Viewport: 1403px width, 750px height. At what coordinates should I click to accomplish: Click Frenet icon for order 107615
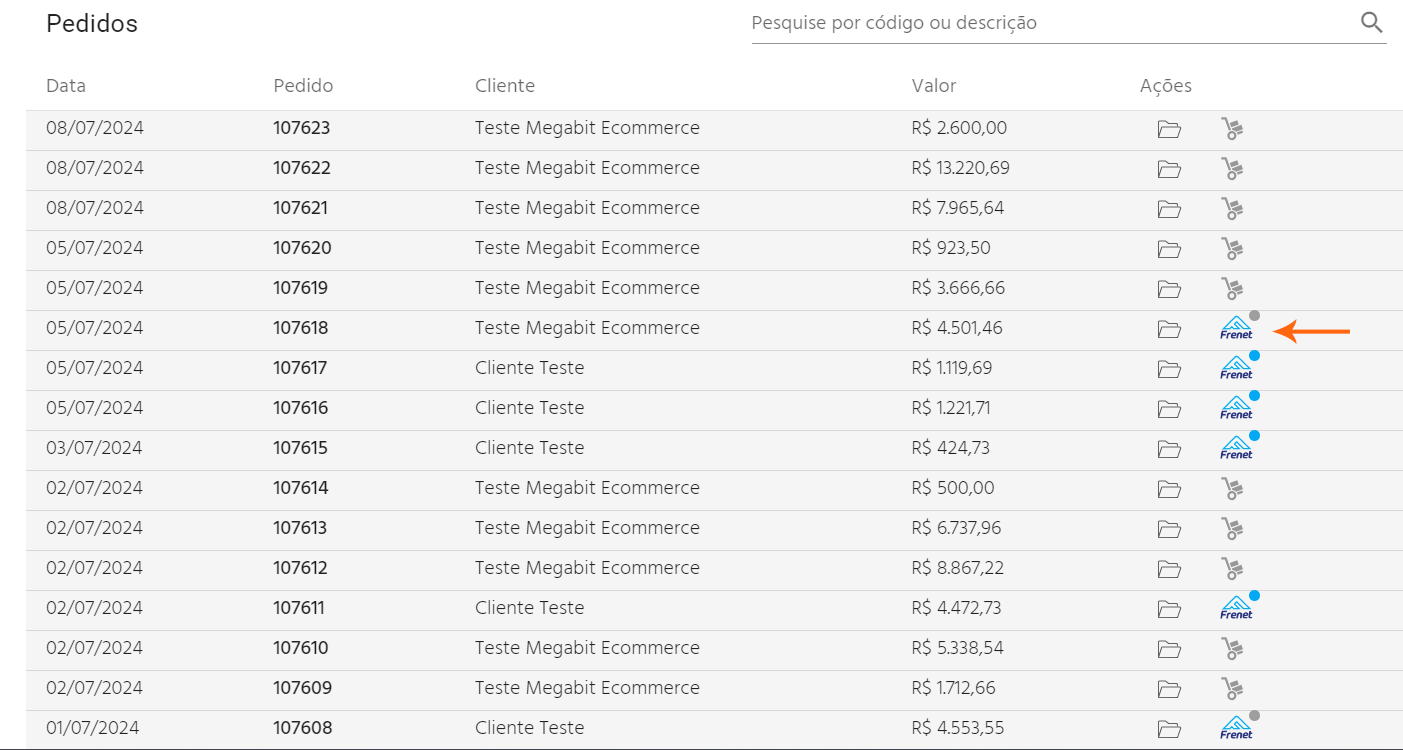pyautogui.click(x=1236, y=449)
